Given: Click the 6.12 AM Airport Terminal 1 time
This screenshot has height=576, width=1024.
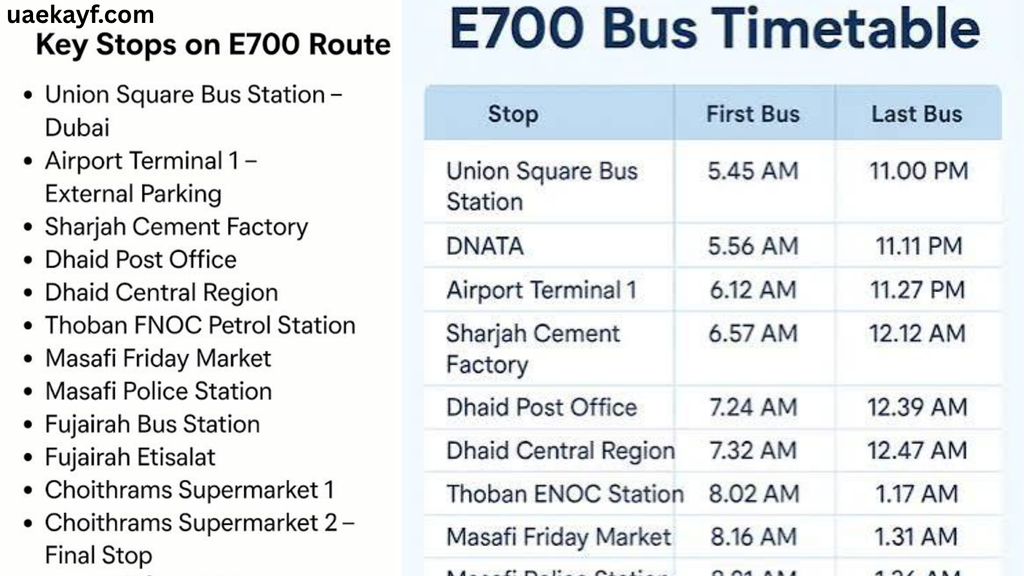Looking at the screenshot, I should point(753,289).
